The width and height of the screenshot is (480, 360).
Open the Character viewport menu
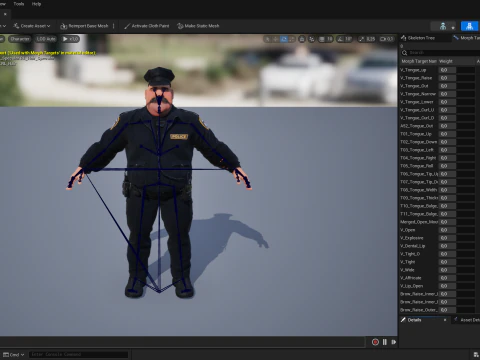coord(20,39)
